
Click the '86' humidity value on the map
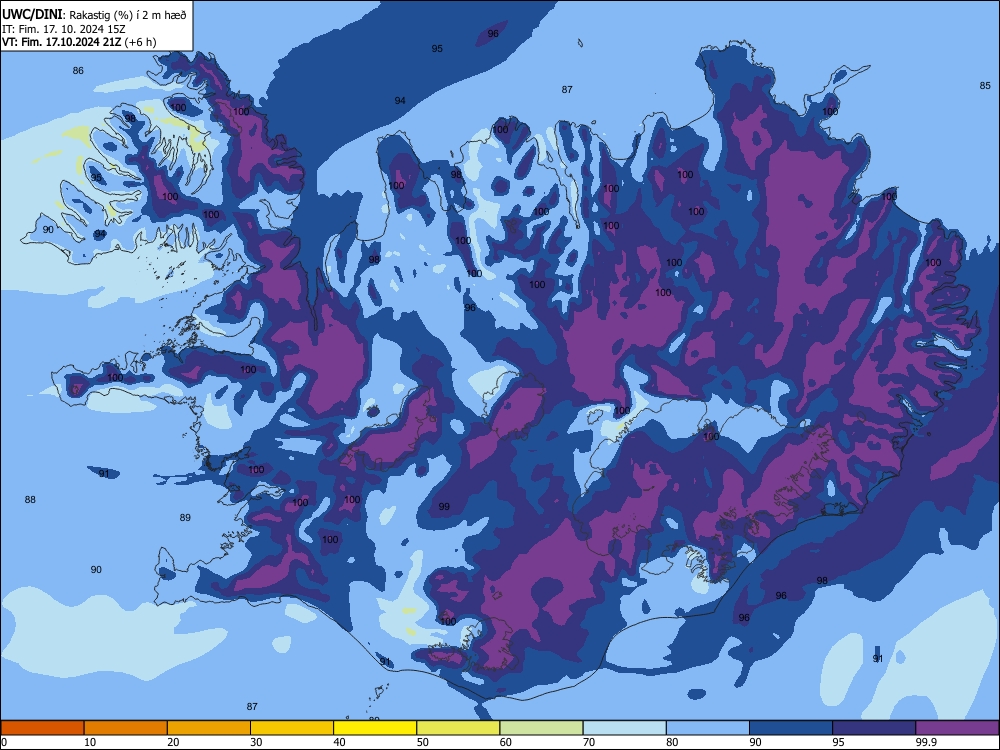[x=78, y=71]
